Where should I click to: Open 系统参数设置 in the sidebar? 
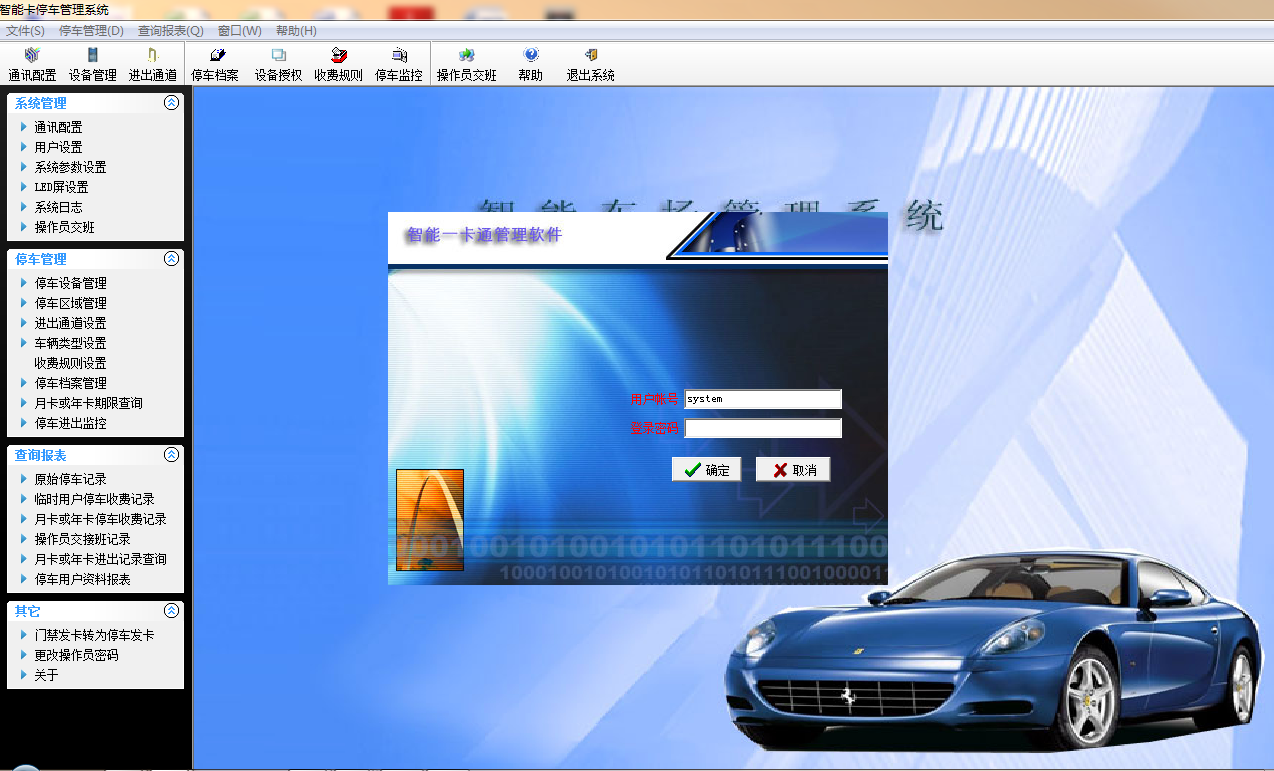point(70,167)
